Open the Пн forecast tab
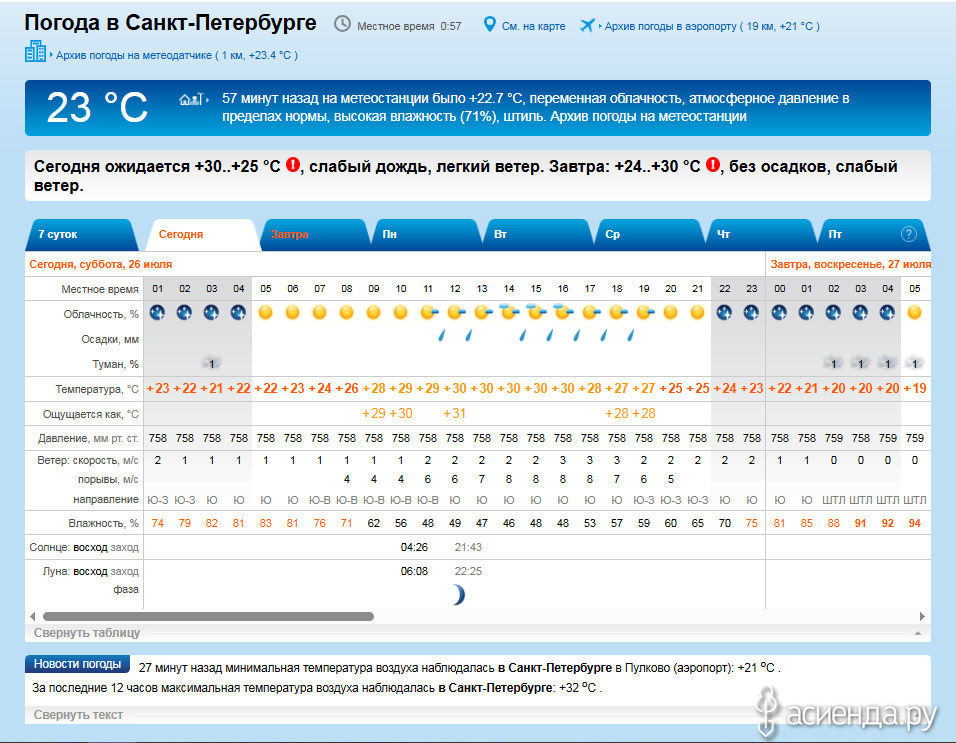 pos(426,235)
